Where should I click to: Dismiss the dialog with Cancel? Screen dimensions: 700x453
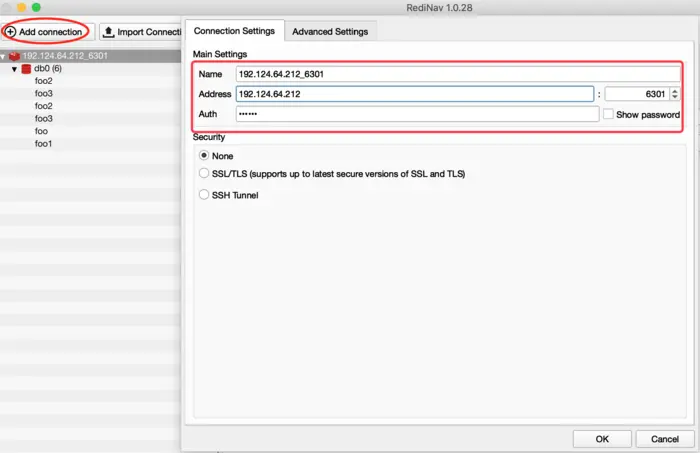pyautogui.click(x=665, y=439)
